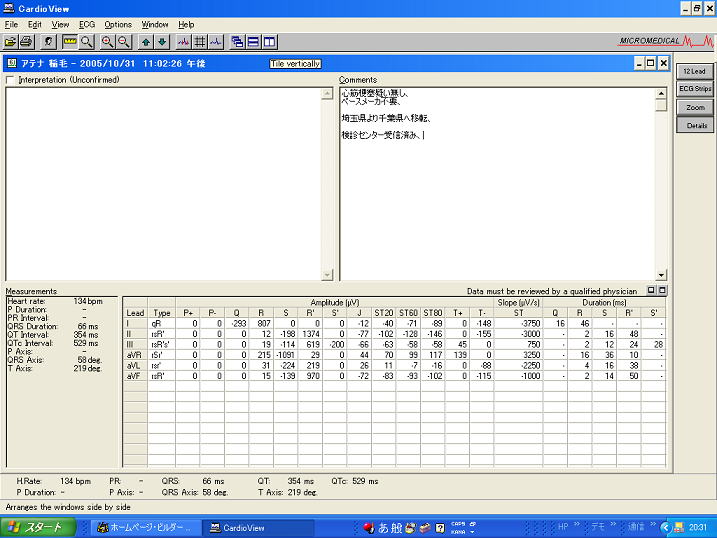Viewport: 717px width, 538px height.
Task: Select the aVR lead row header
Action: pos(135,355)
